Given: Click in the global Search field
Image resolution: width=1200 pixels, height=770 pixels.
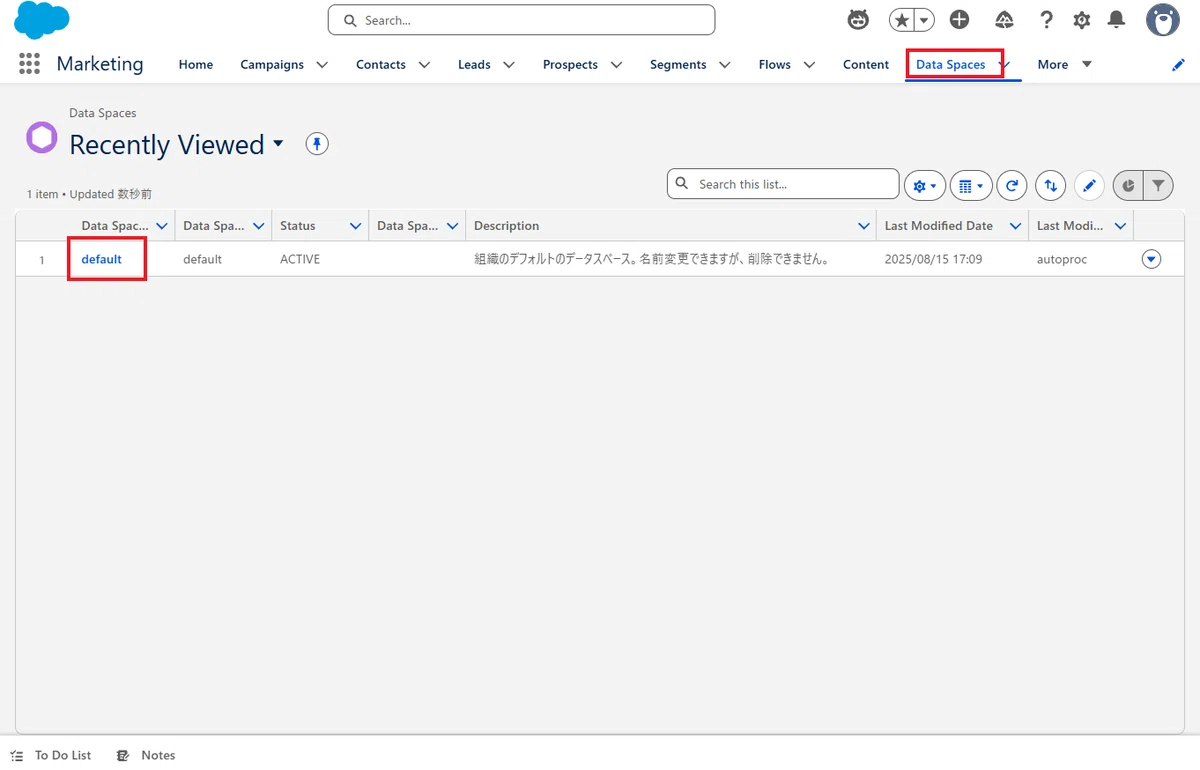Looking at the screenshot, I should pos(521,20).
